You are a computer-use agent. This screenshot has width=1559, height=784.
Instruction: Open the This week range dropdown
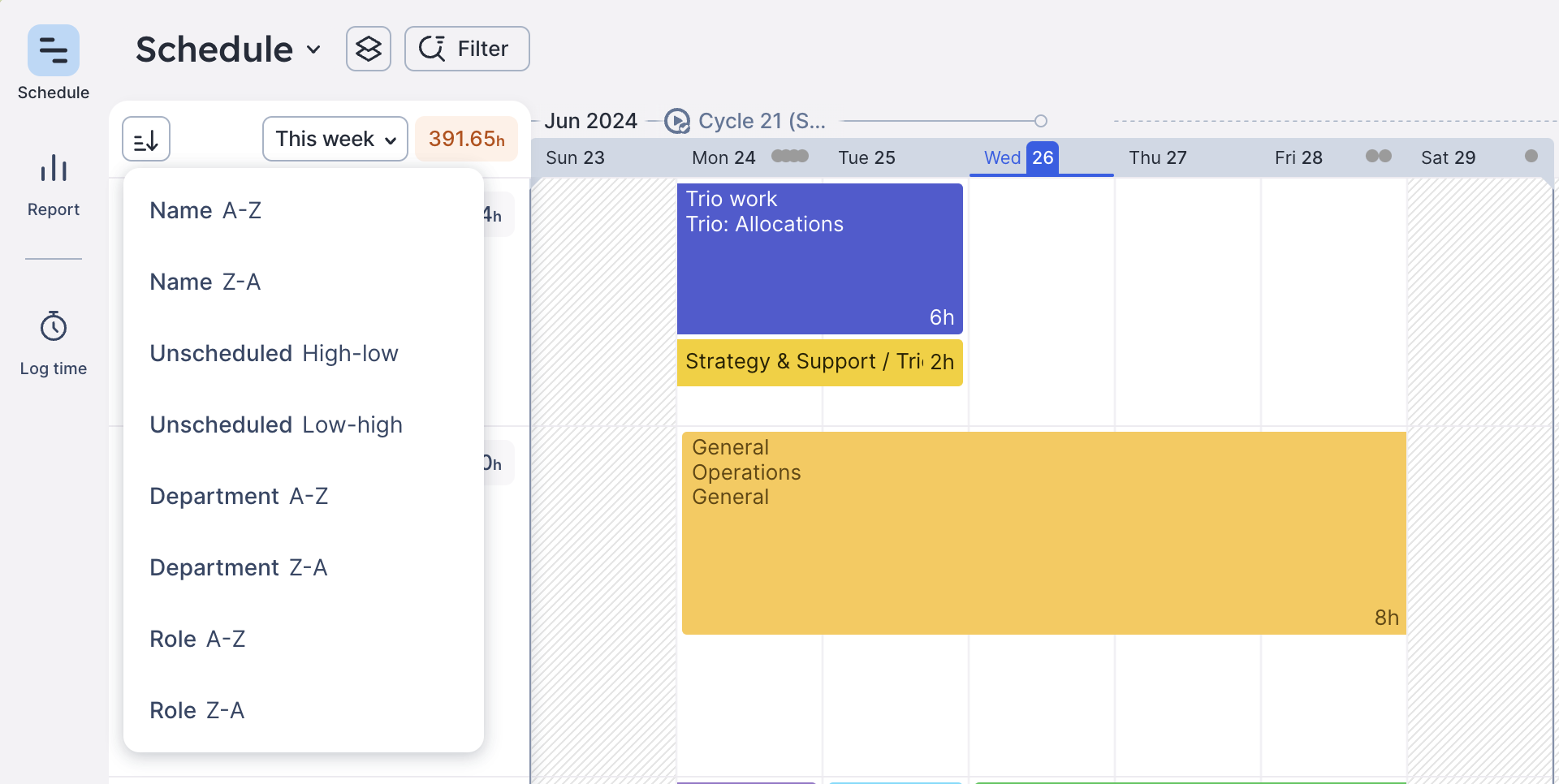[335, 139]
